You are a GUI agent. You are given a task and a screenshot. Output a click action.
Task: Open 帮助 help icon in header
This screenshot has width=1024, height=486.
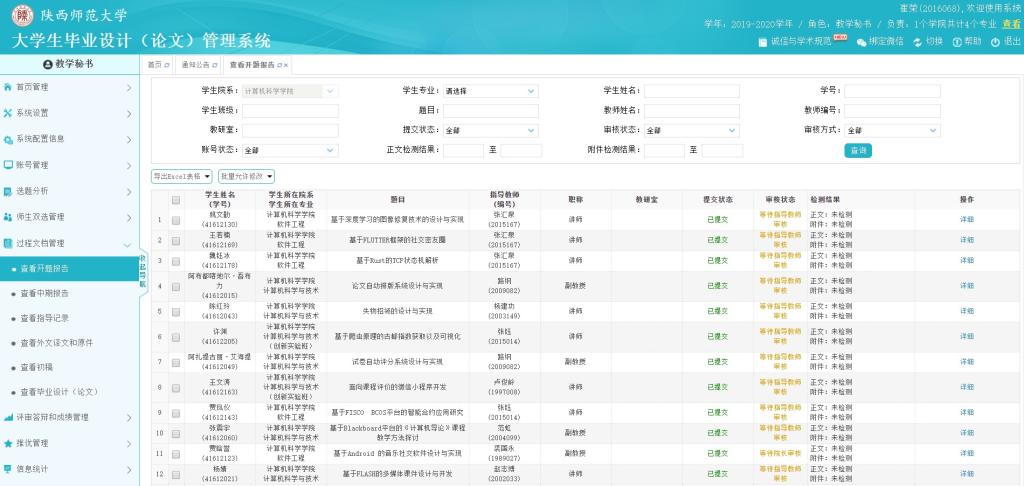[x=957, y=42]
